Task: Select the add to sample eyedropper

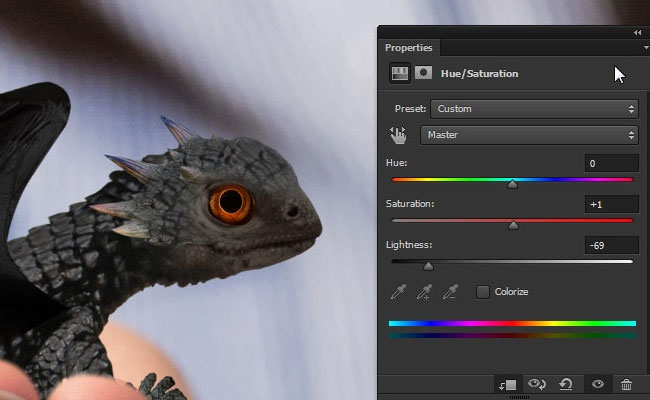Action: pos(424,292)
